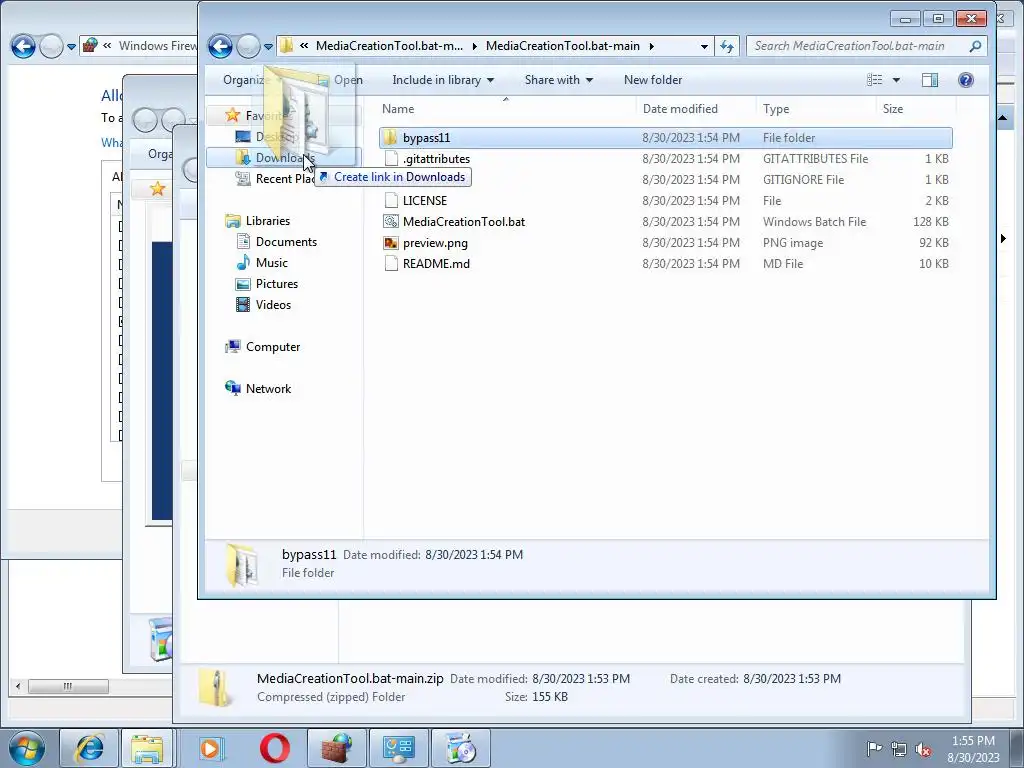Open Windows Start menu
Viewport: 1024px width, 768px height.
27,748
